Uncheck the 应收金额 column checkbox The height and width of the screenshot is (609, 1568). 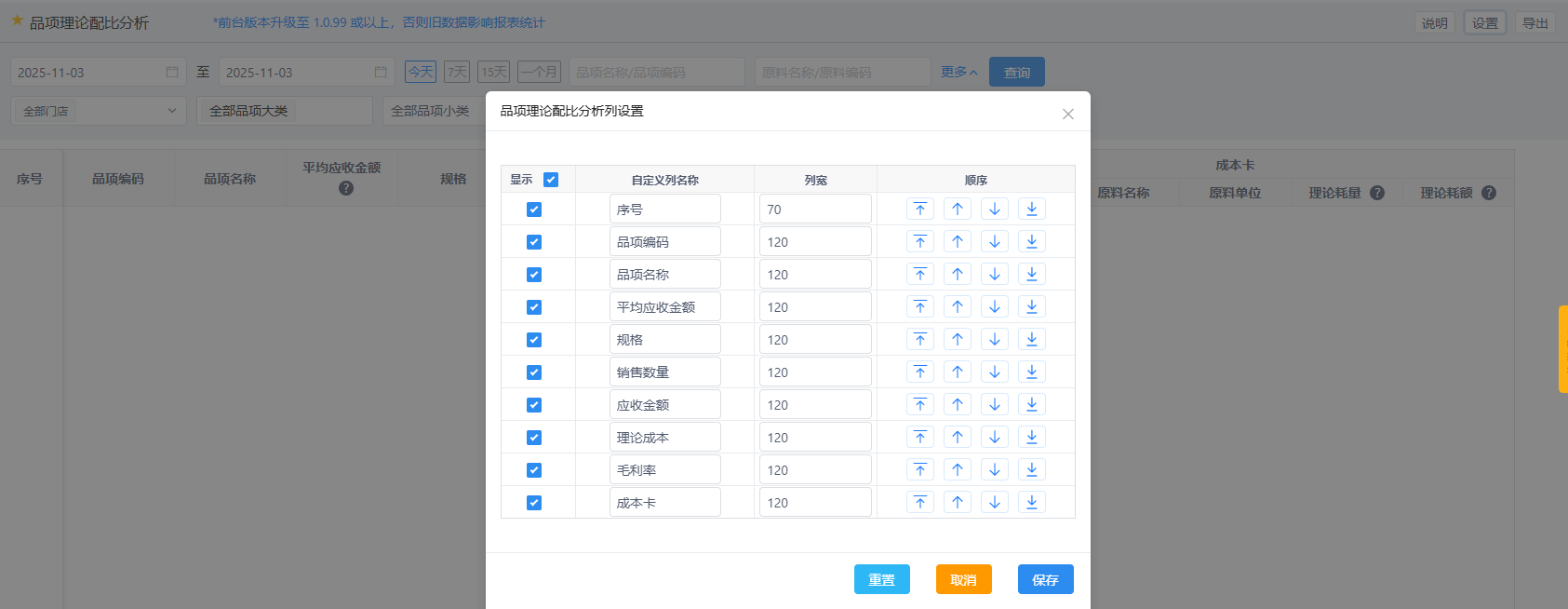(534, 405)
